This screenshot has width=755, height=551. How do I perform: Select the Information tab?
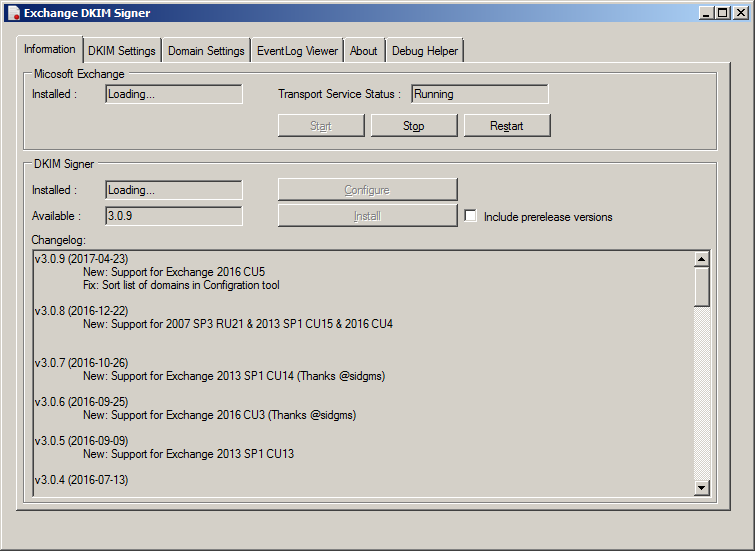coord(50,49)
